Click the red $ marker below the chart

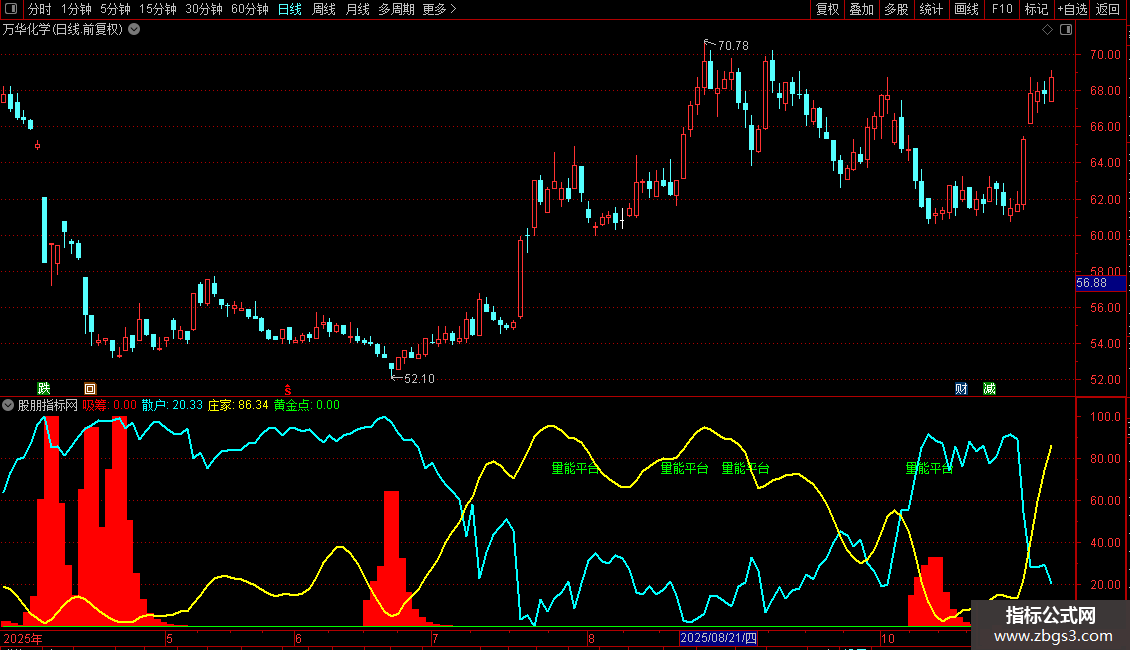pos(288,389)
